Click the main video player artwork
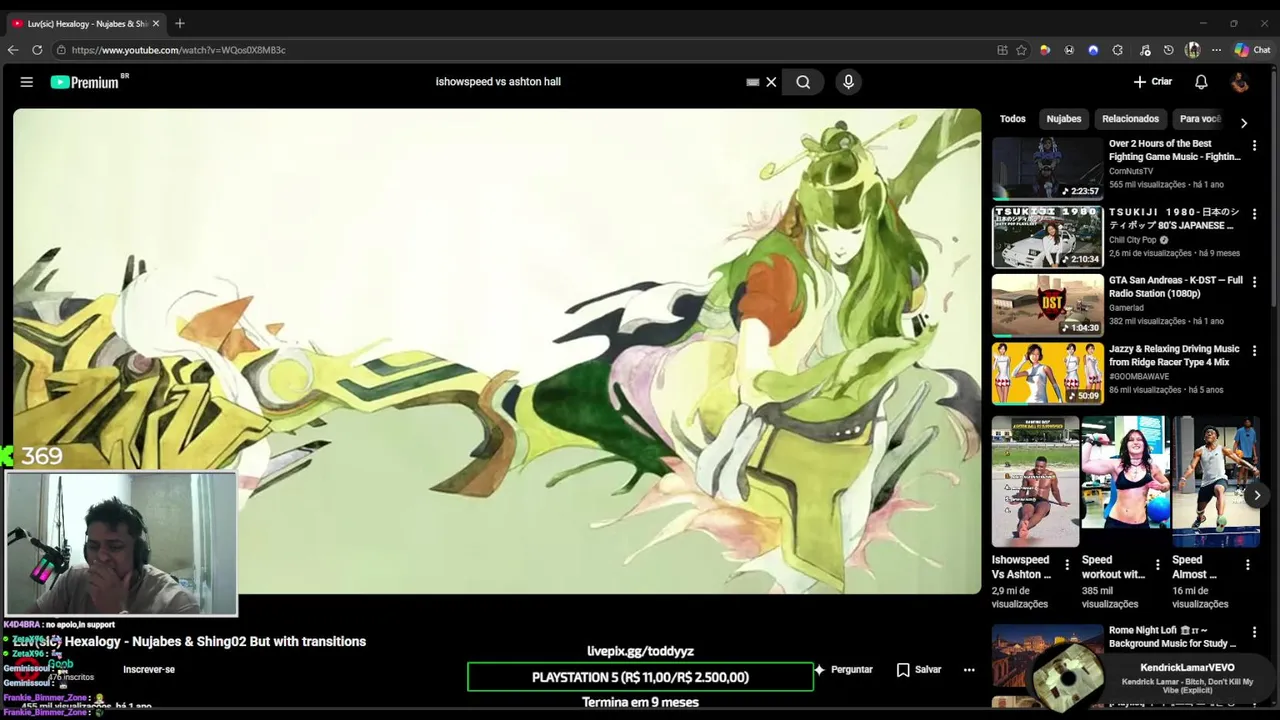 [x=497, y=351]
